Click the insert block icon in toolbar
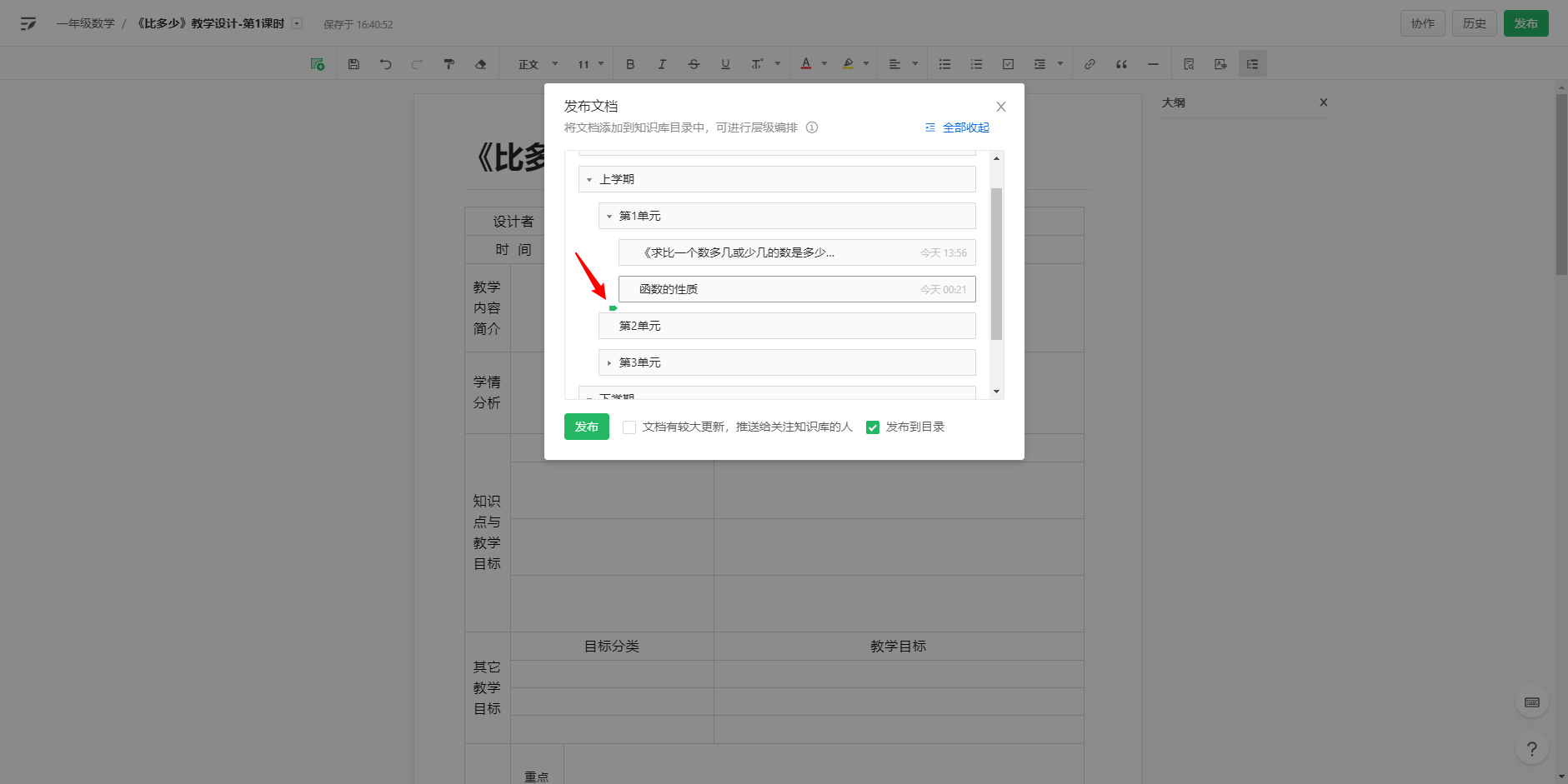Viewport: 1568px width, 784px height. click(318, 64)
